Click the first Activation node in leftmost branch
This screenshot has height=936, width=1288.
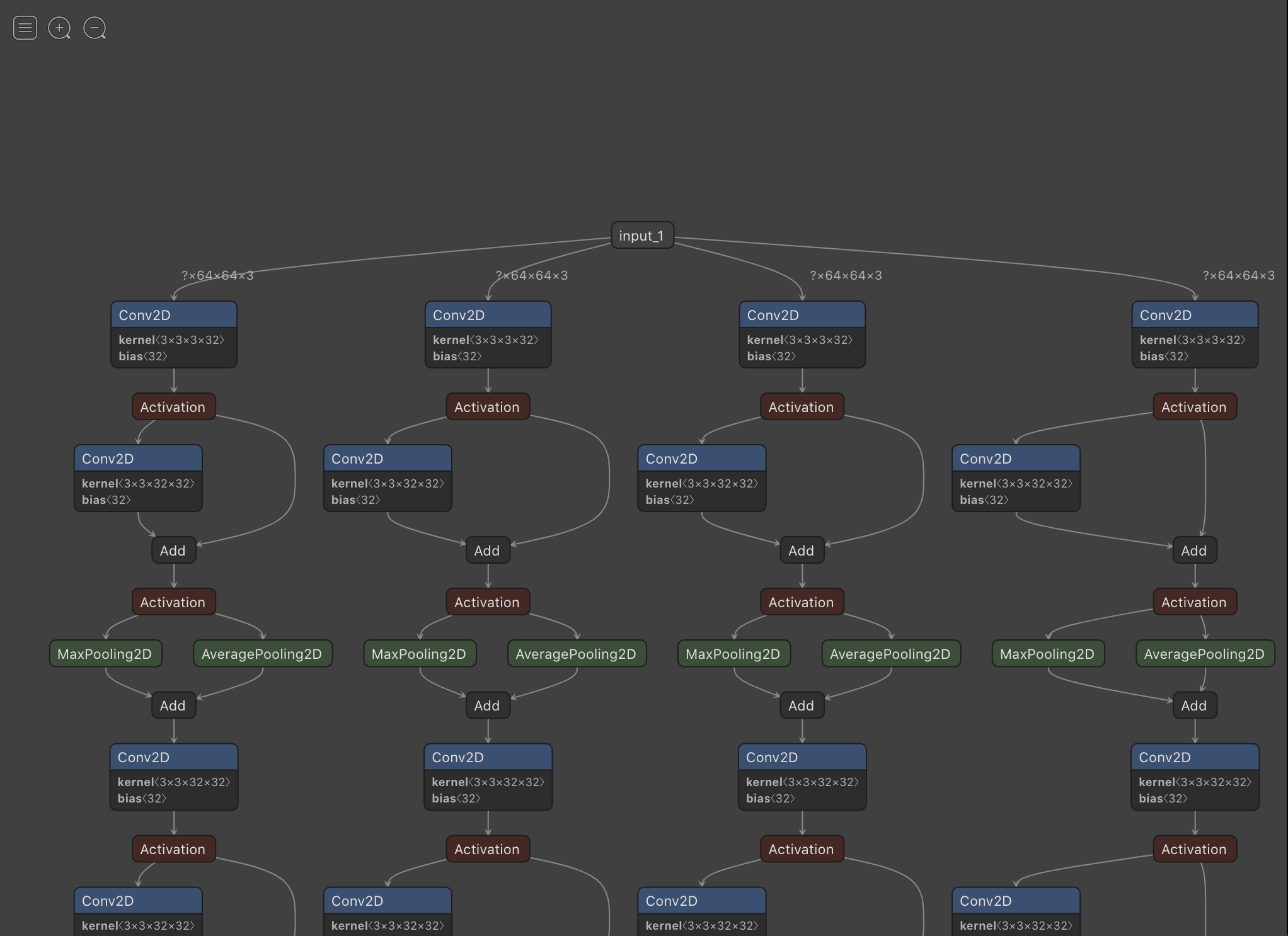pos(173,407)
